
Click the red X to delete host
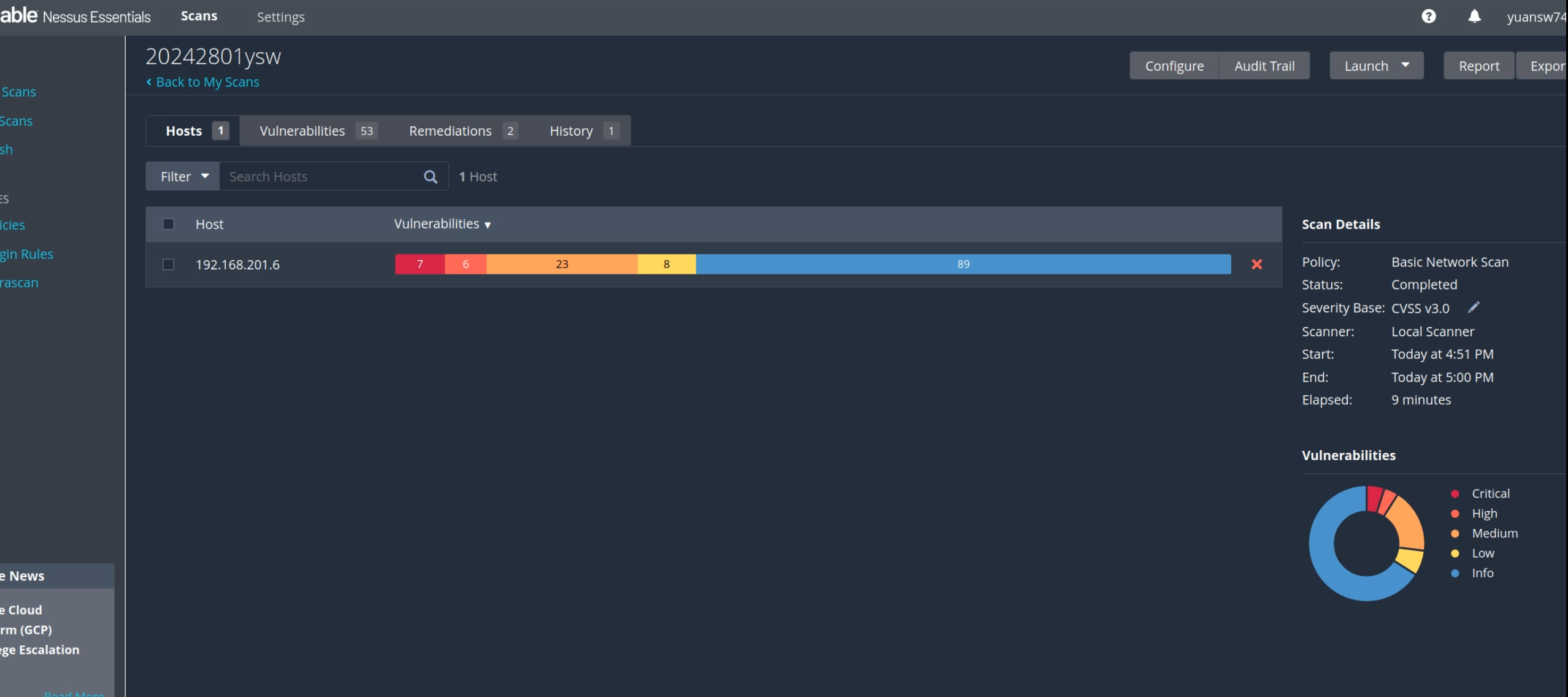pos(1256,264)
